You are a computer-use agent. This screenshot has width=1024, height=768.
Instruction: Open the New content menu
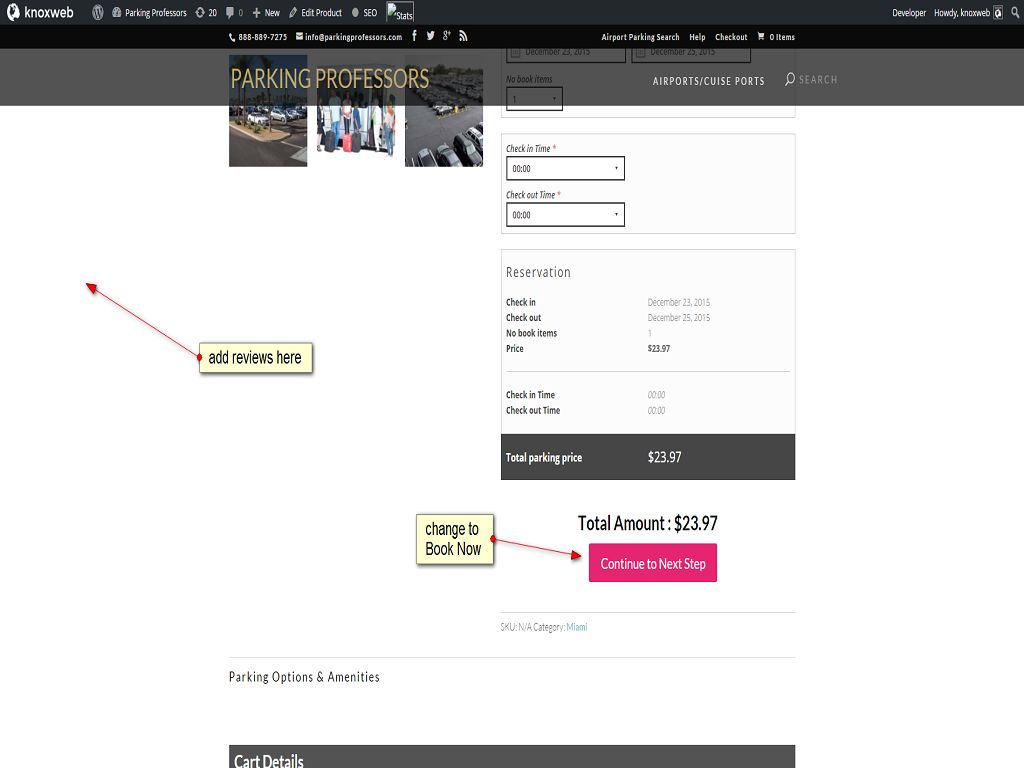266,12
